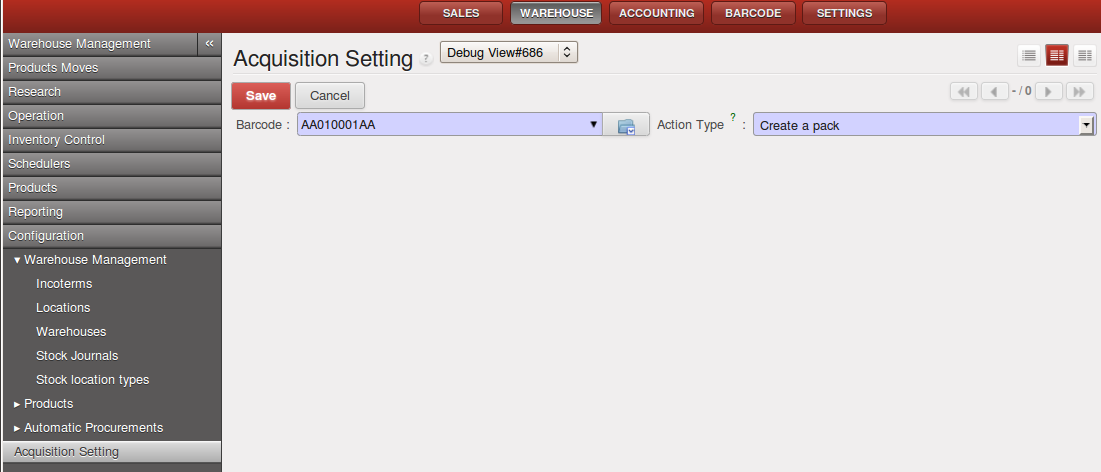The image size is (1101, 472).
Task: Open Barcode record folder icon
Action: click(x=626, y=125)
